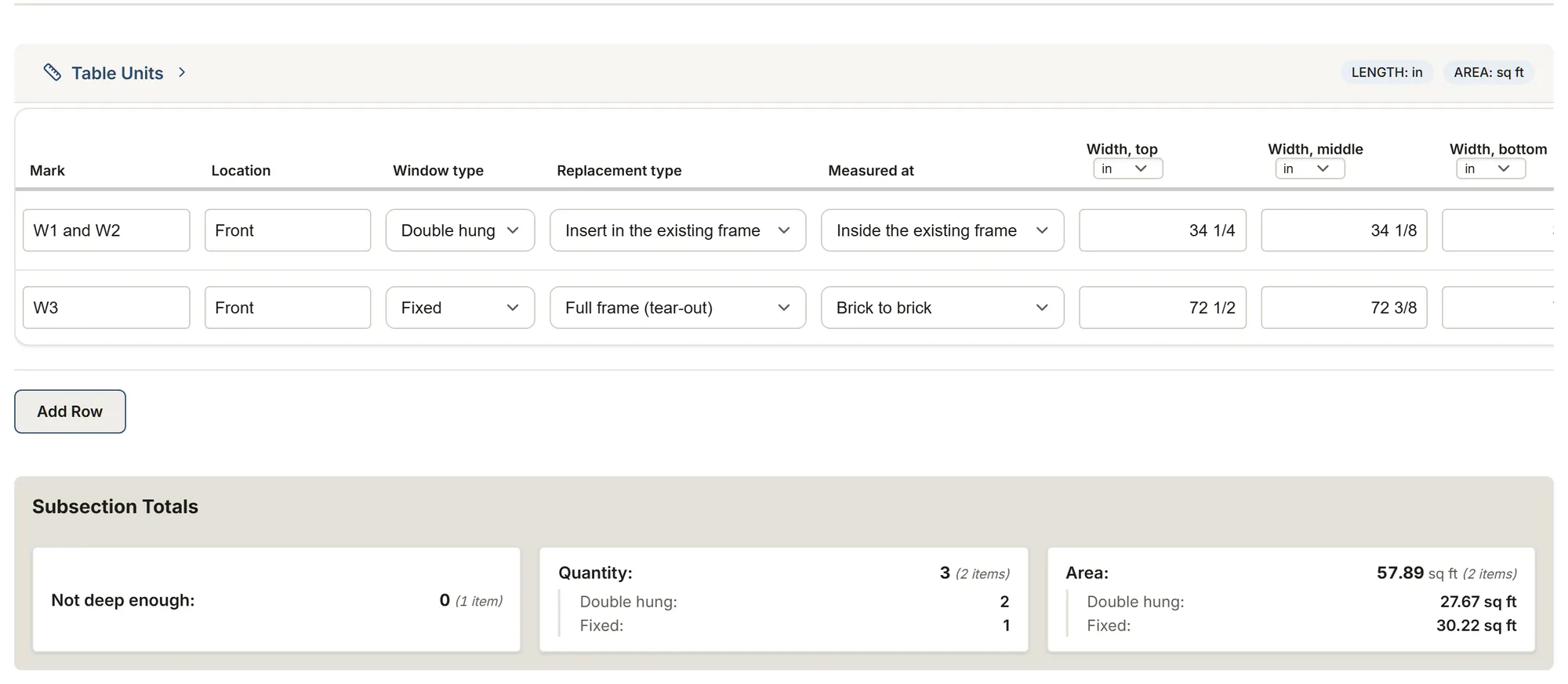Open the Fixed window type dropdown
This screenshot has height=684, width=1568.
point(460,307)
